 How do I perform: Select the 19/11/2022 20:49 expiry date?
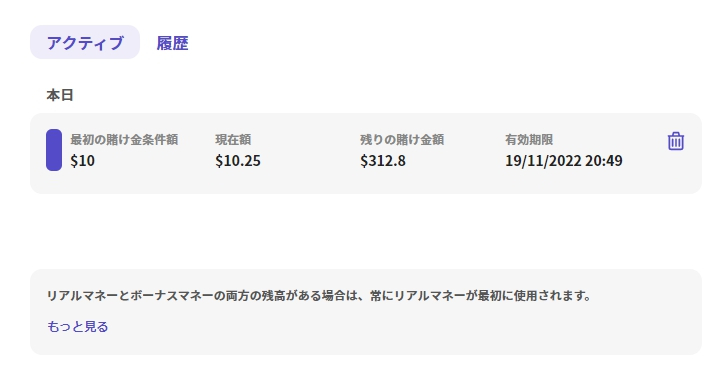point(563,161)
